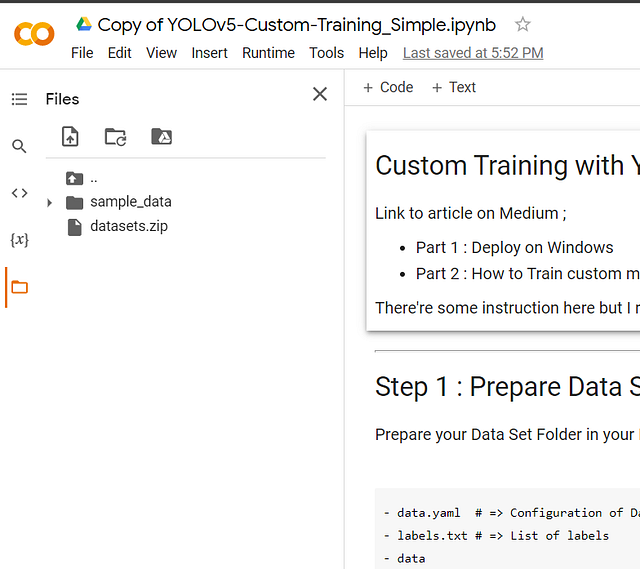The width and height of the screenshot is (640, 569).
Task: Star the notebook with the star icon
Action: [523, 25]
